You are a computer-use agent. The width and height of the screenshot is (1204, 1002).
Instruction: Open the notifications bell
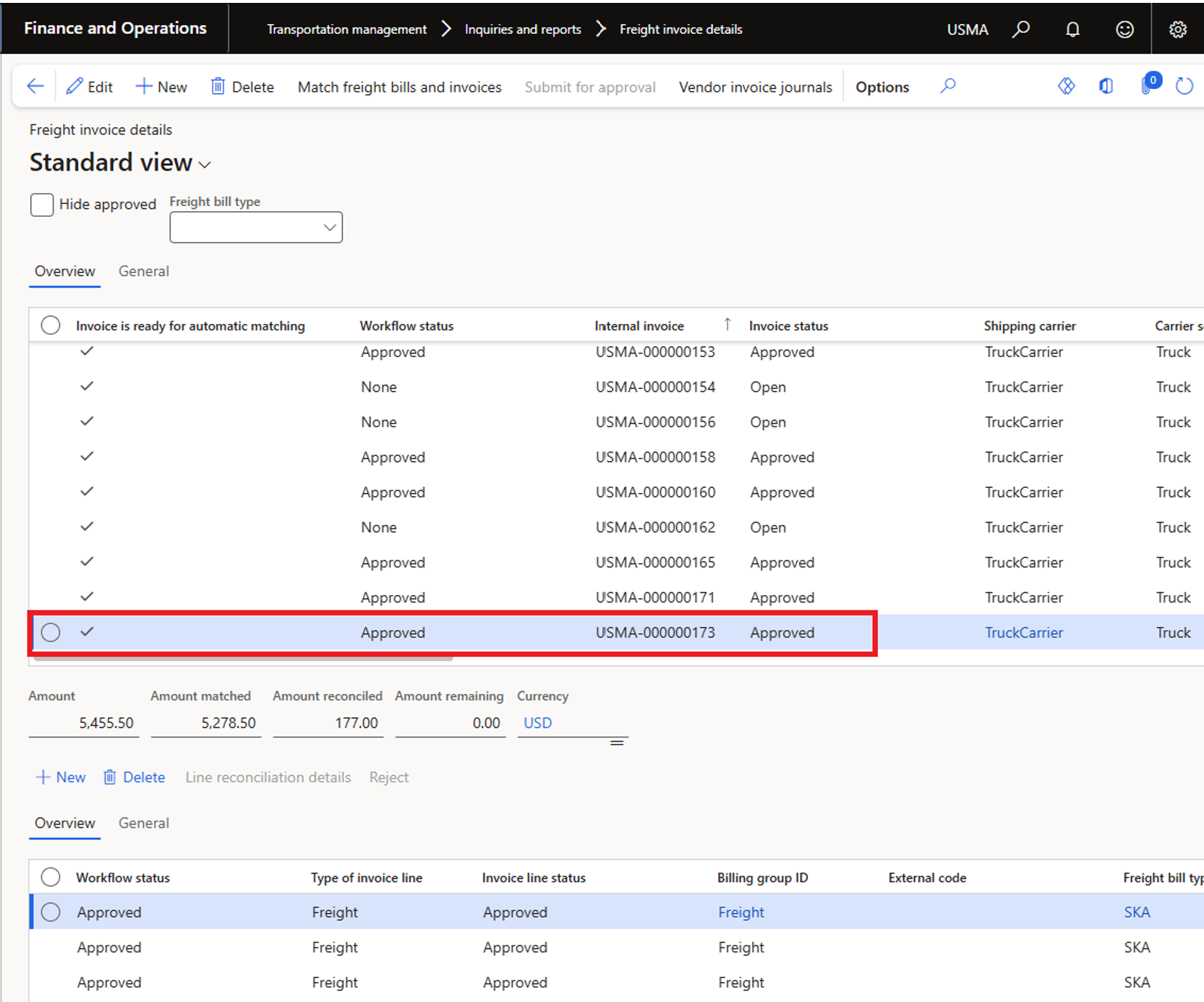point(1072,30)
